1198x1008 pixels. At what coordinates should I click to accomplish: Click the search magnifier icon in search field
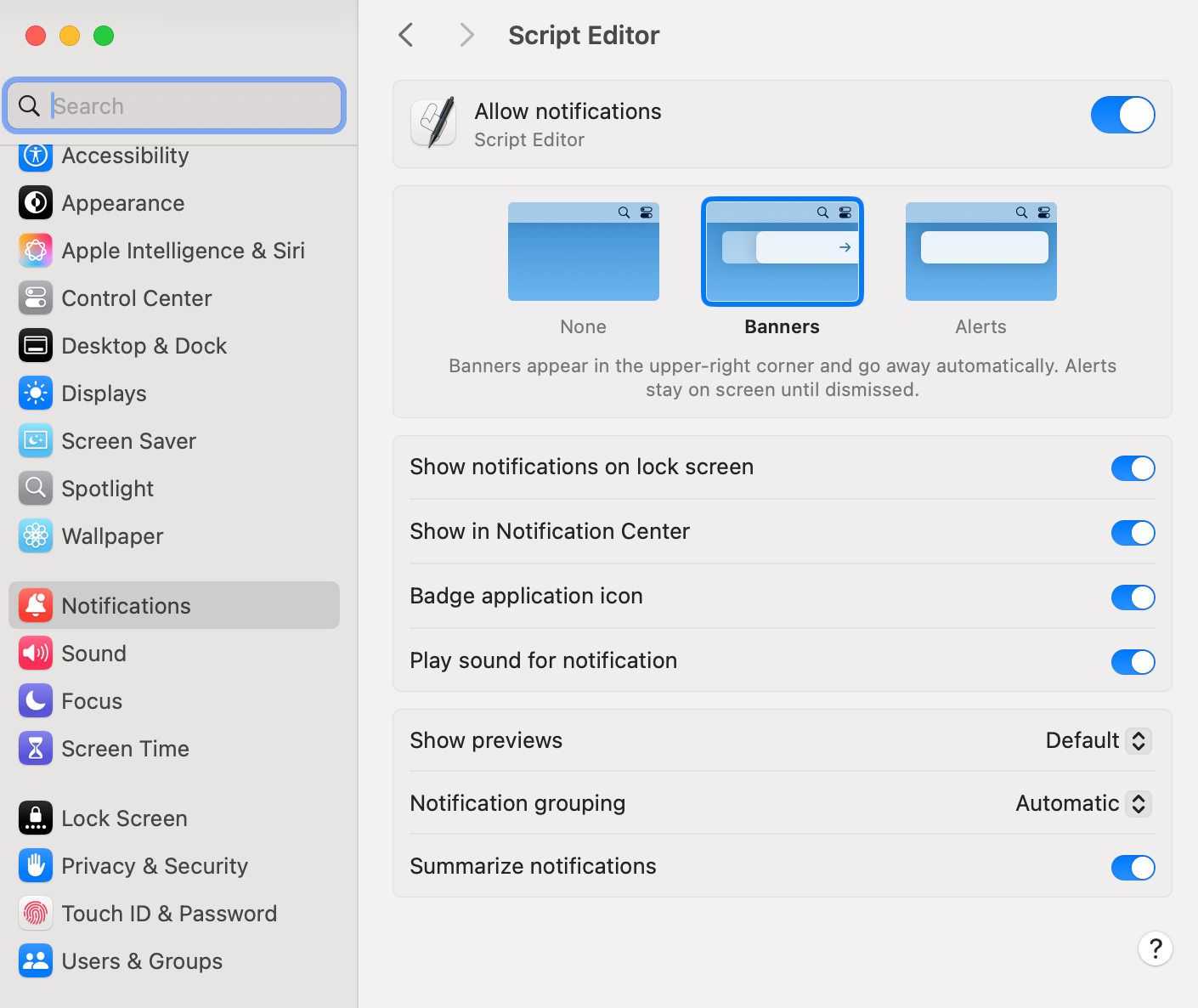(29, 105)
